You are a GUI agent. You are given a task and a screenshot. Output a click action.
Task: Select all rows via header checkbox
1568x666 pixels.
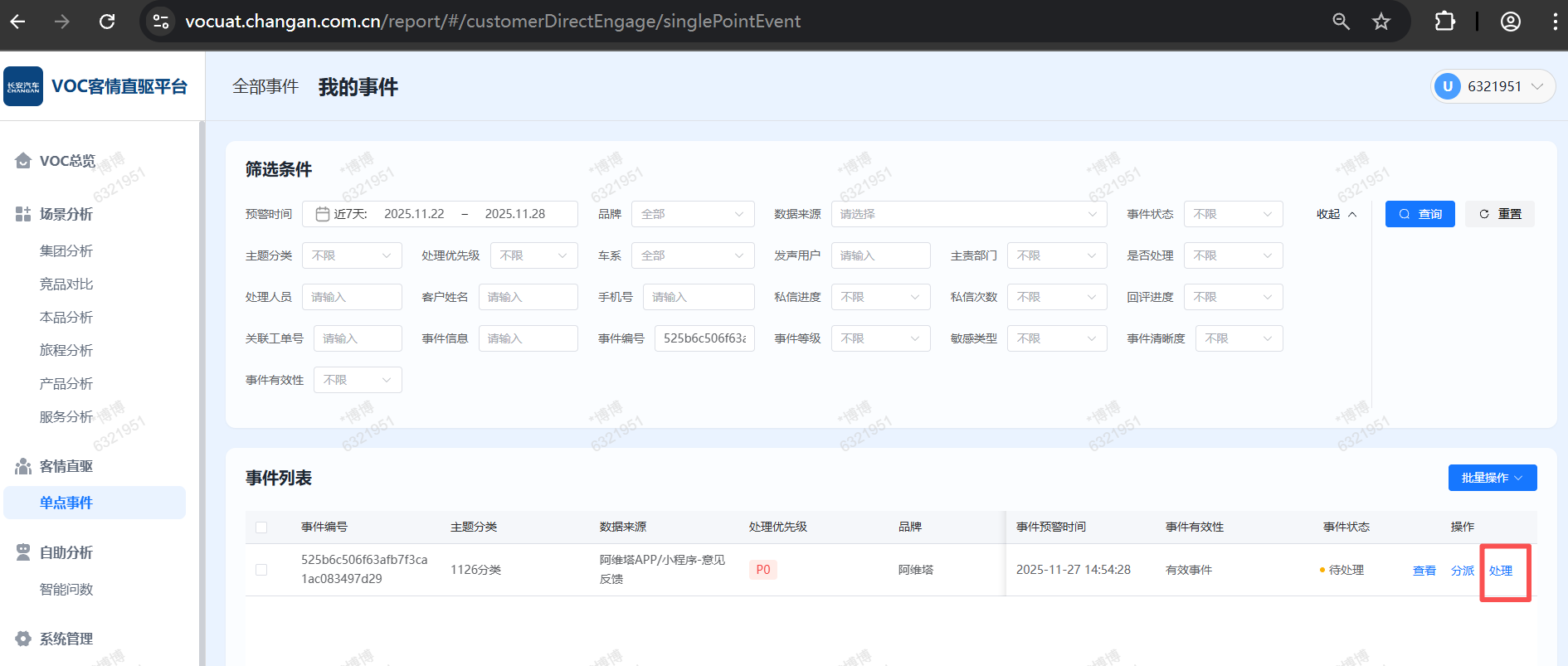pyautogui.click(x=261, y=527)
